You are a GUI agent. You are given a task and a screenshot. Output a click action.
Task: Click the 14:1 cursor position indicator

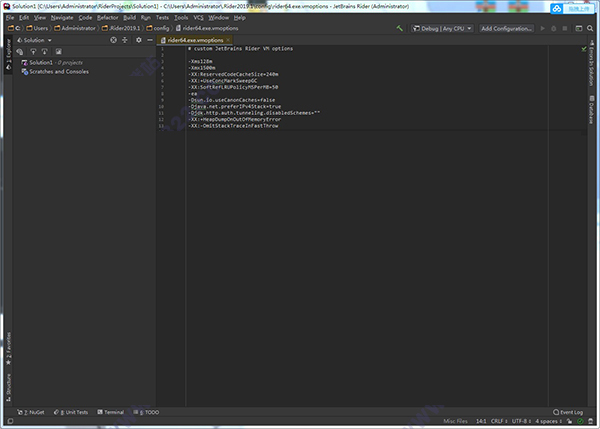(x=481, y=421)
